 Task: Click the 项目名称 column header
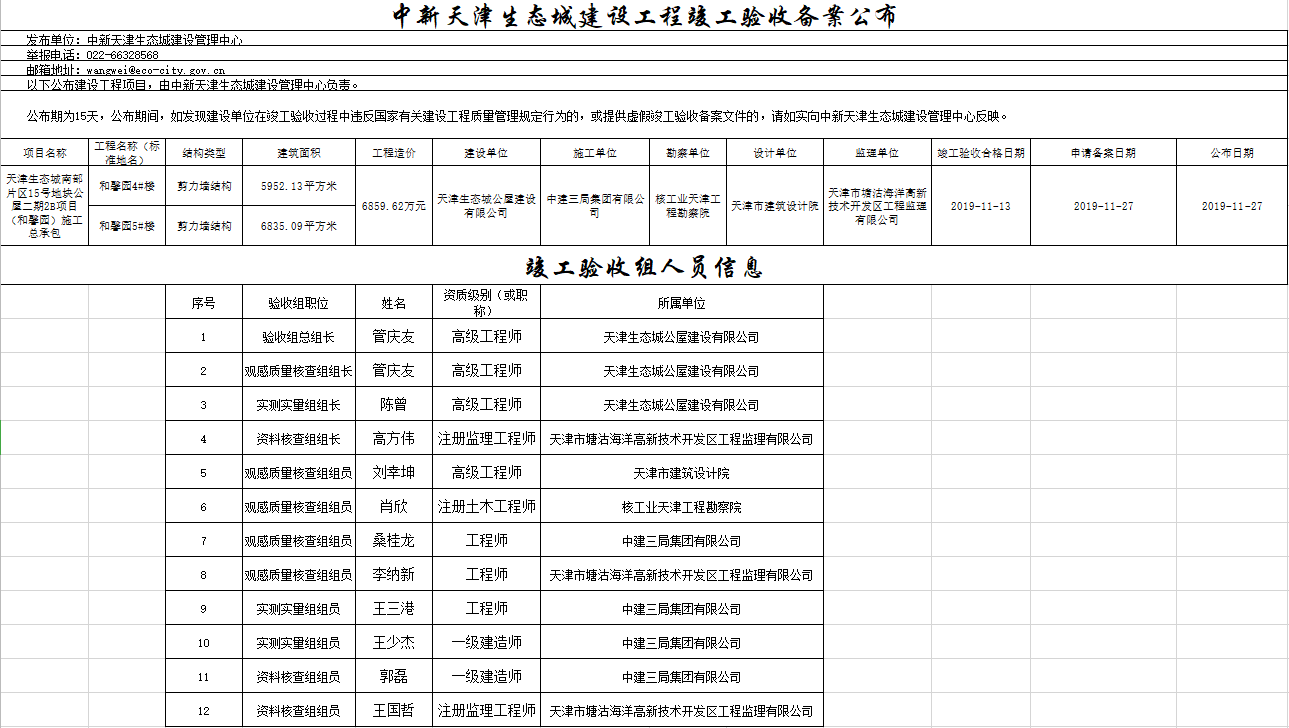pos(45,153)
